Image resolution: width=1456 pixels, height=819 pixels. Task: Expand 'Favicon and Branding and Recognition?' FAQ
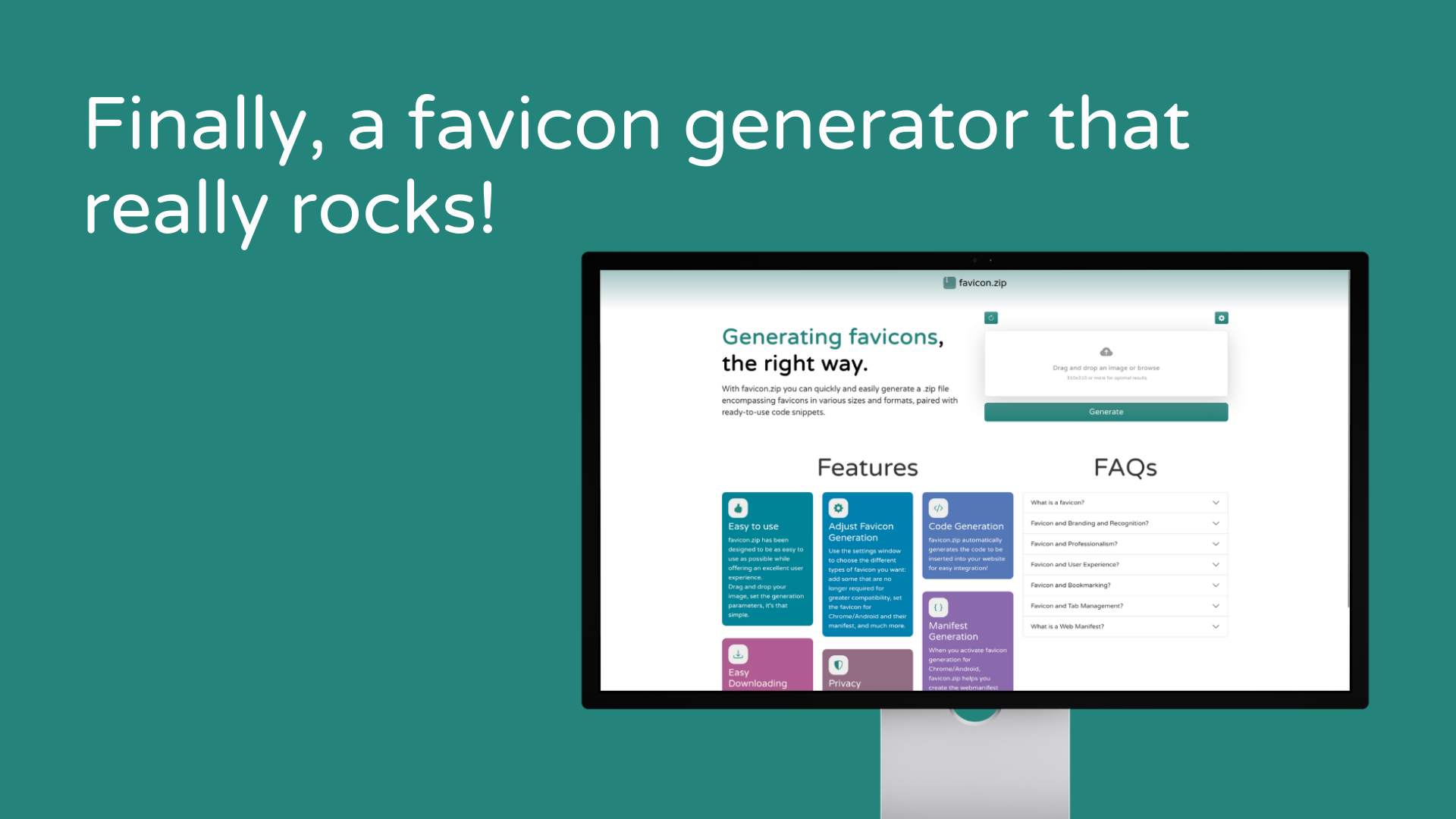tap(1127, 523)
